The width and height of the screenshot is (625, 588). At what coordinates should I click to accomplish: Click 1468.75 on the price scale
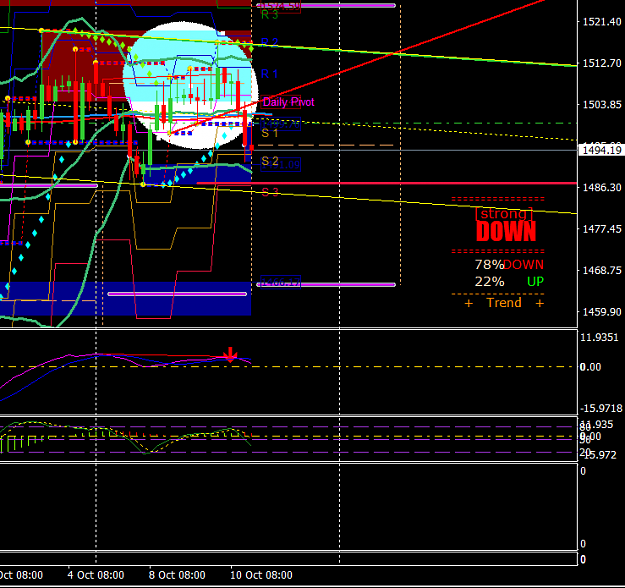point(602,270)
